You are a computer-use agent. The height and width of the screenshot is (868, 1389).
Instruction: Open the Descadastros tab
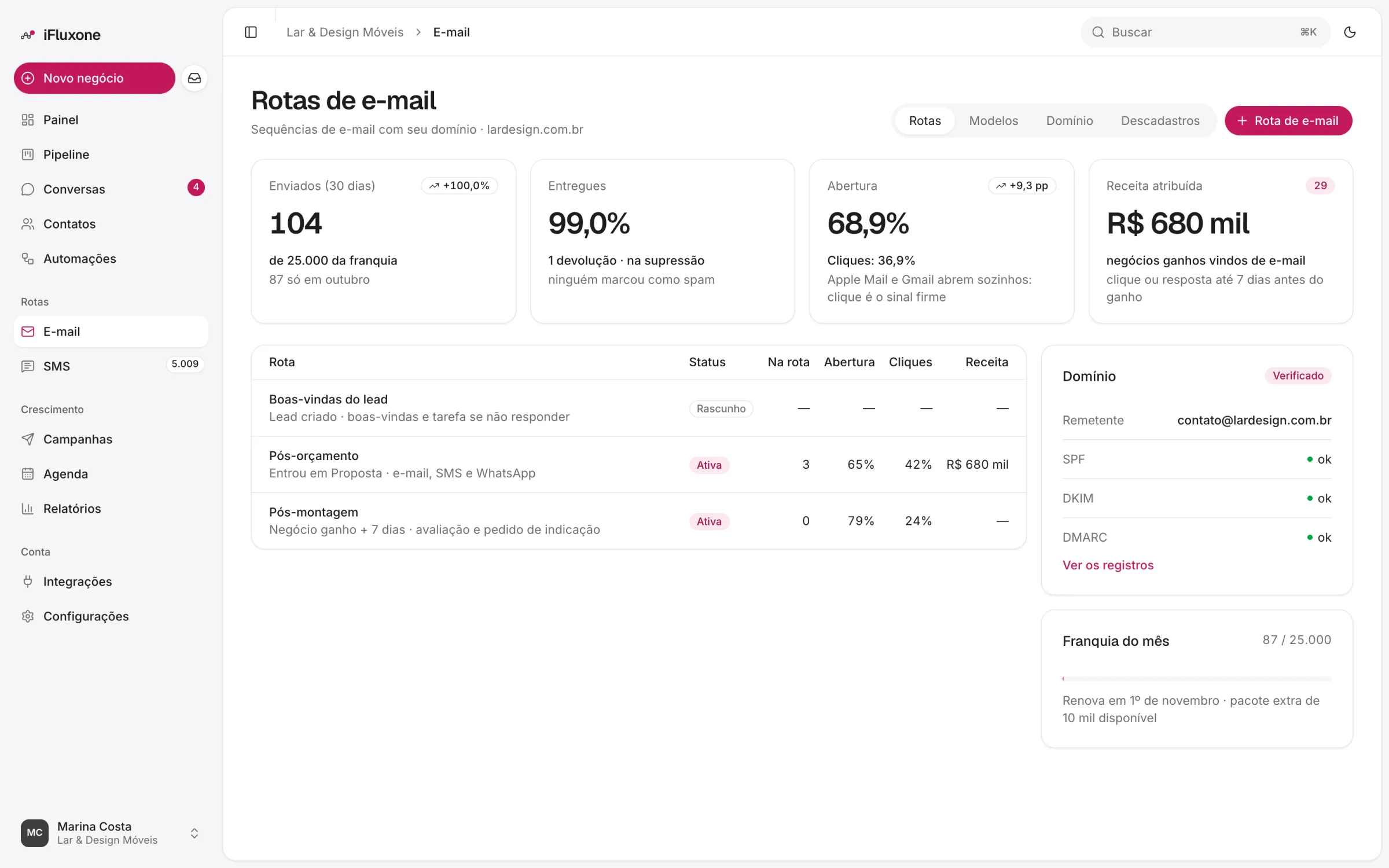[1160, 120]
